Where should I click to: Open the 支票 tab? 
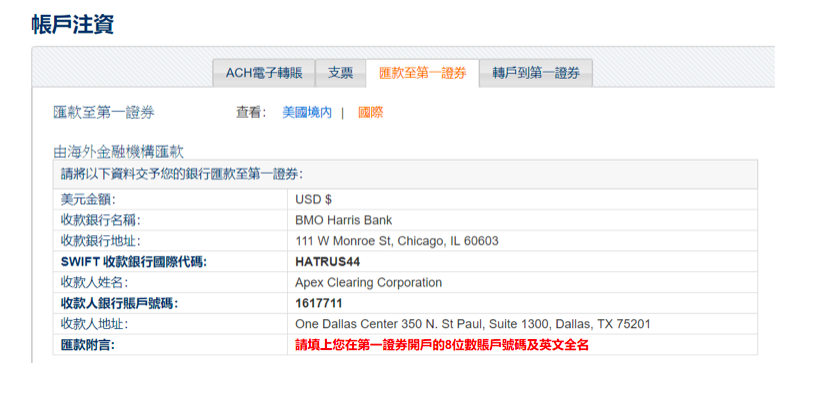[341, 72]
